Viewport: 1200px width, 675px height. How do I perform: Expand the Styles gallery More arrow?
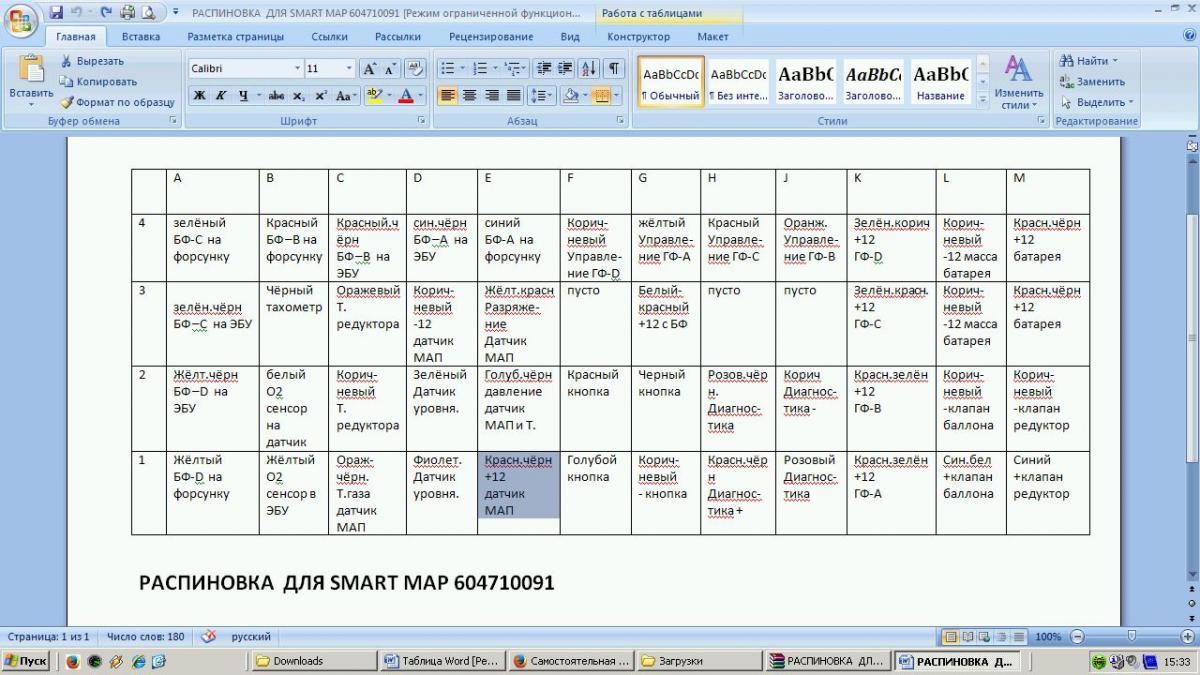pyautogui.click(x=983, y=101)
